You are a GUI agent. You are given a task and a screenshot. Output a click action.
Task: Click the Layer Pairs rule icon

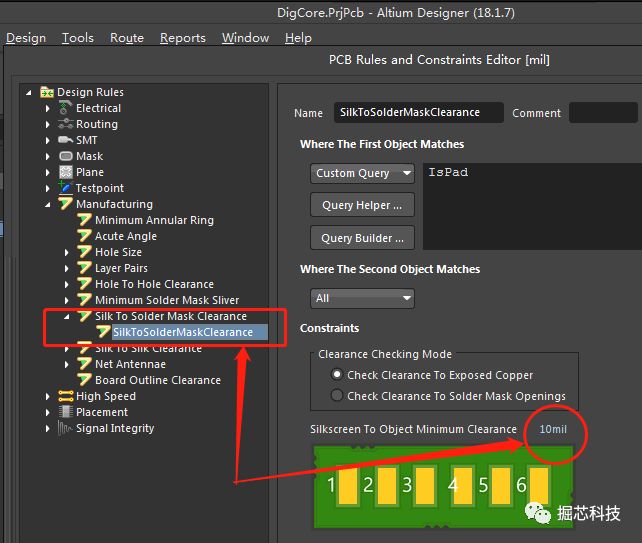(84, 268)
